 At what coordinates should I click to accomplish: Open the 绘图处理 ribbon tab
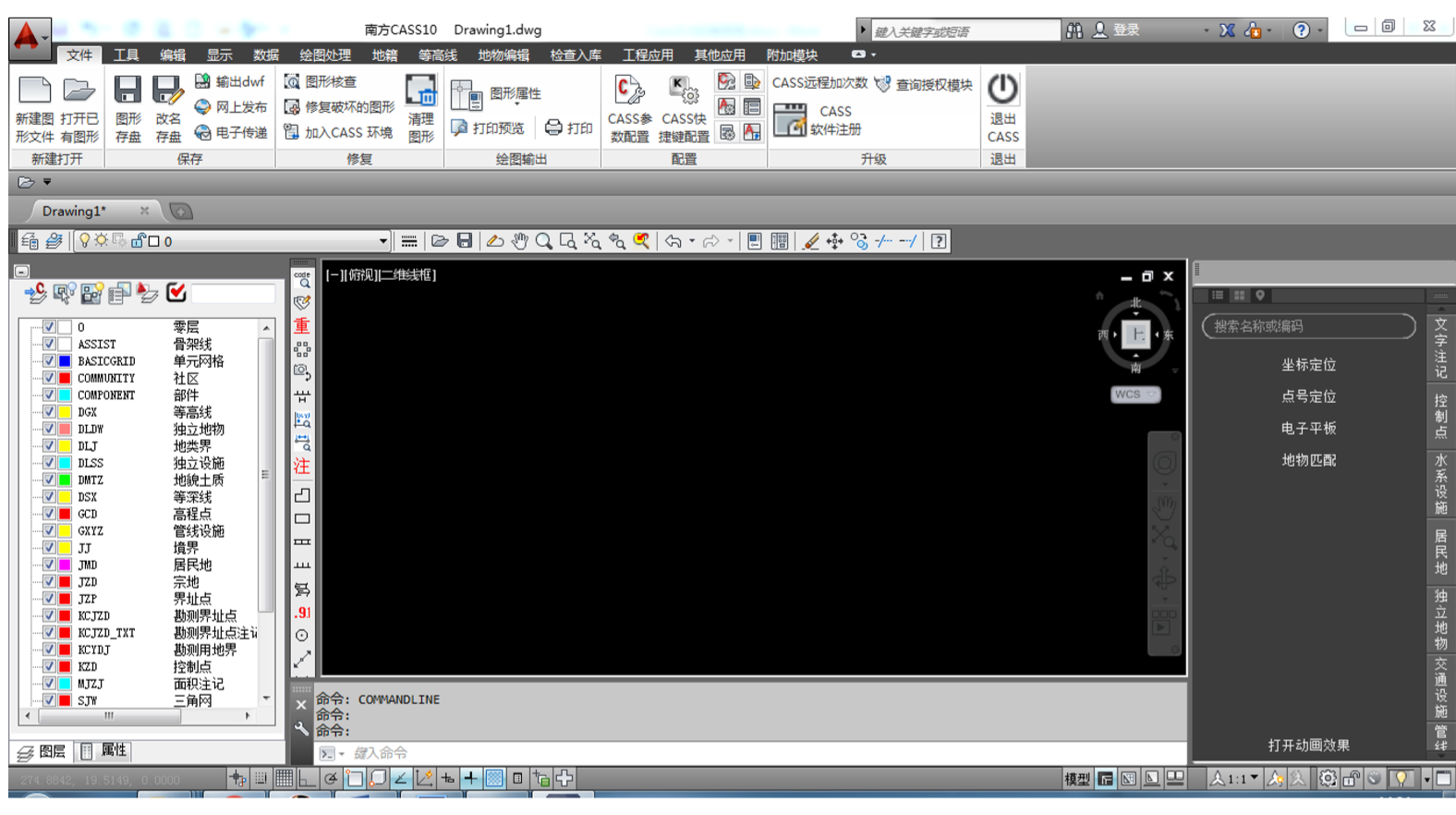324,55
